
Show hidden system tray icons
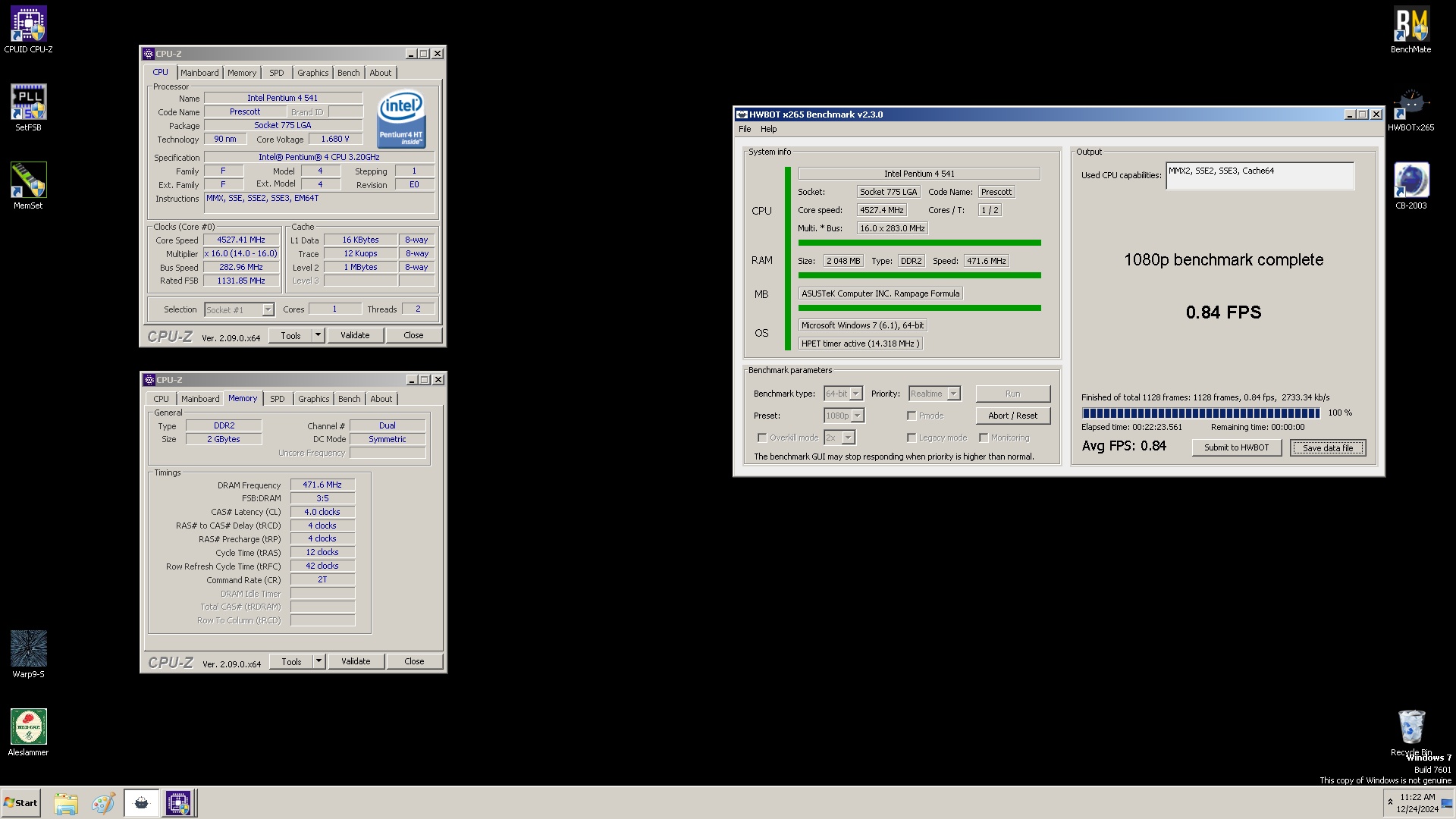pos(1390,802)
